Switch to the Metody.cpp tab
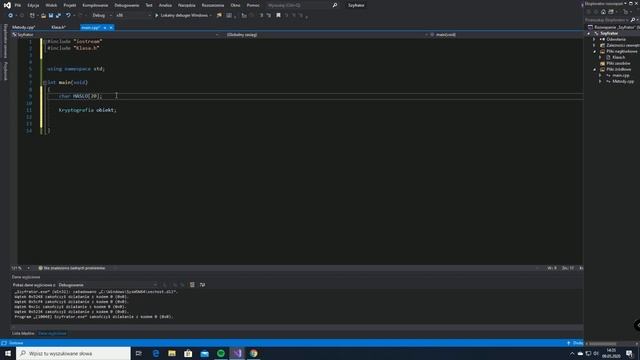This screenshot has height=360, width=640. click(23, 27)
